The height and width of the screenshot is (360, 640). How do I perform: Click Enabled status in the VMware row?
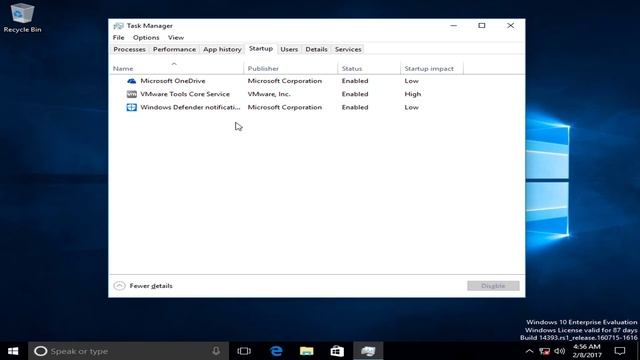coord(355,94)
